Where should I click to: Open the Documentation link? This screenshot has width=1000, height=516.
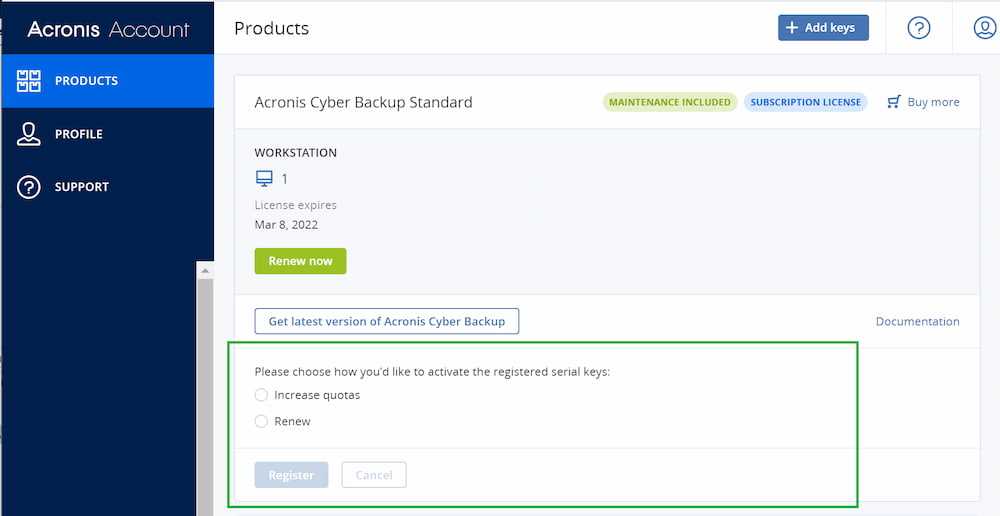click(917, 322)
